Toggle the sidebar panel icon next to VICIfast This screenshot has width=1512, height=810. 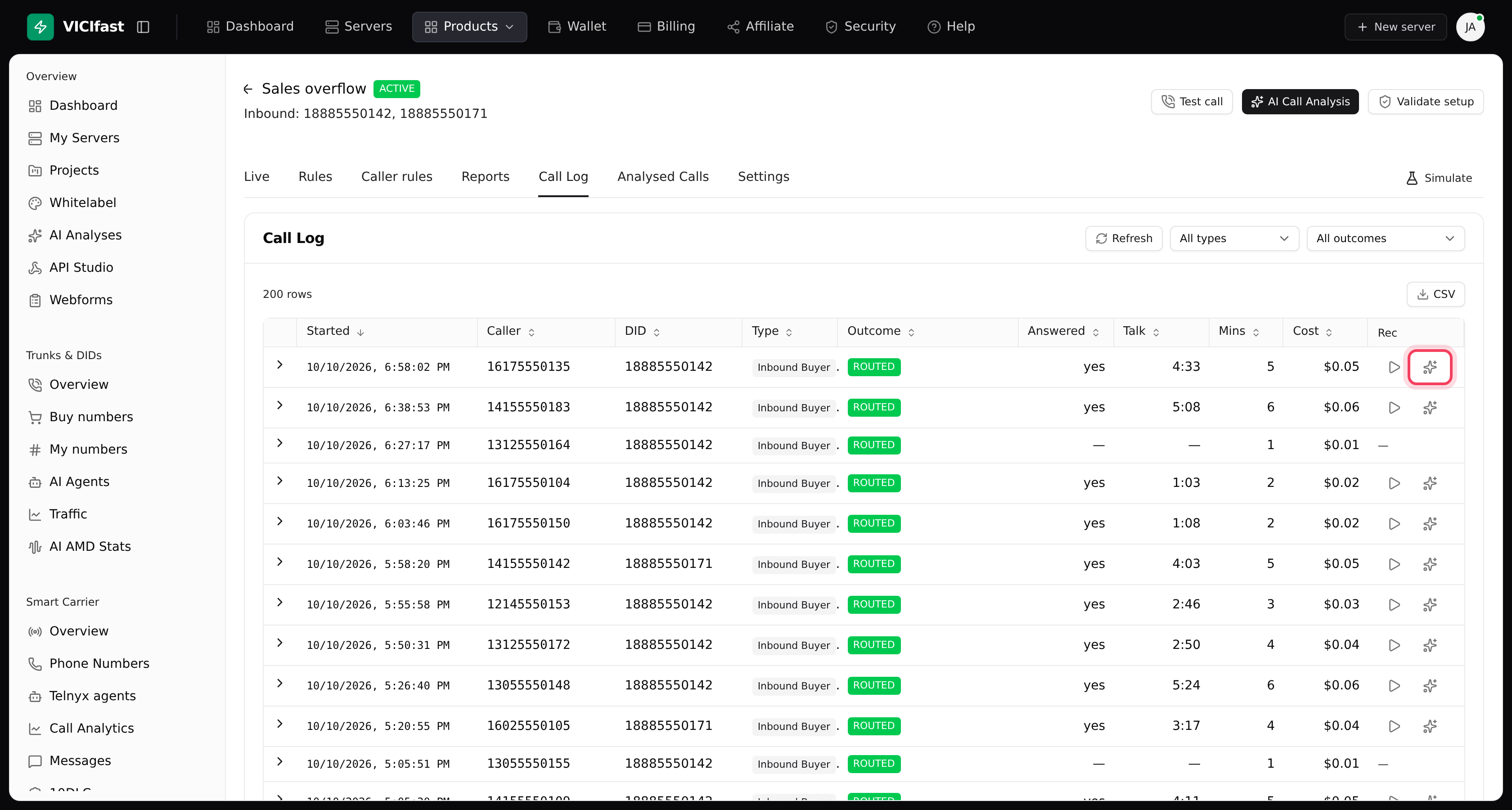pos(143,27)
